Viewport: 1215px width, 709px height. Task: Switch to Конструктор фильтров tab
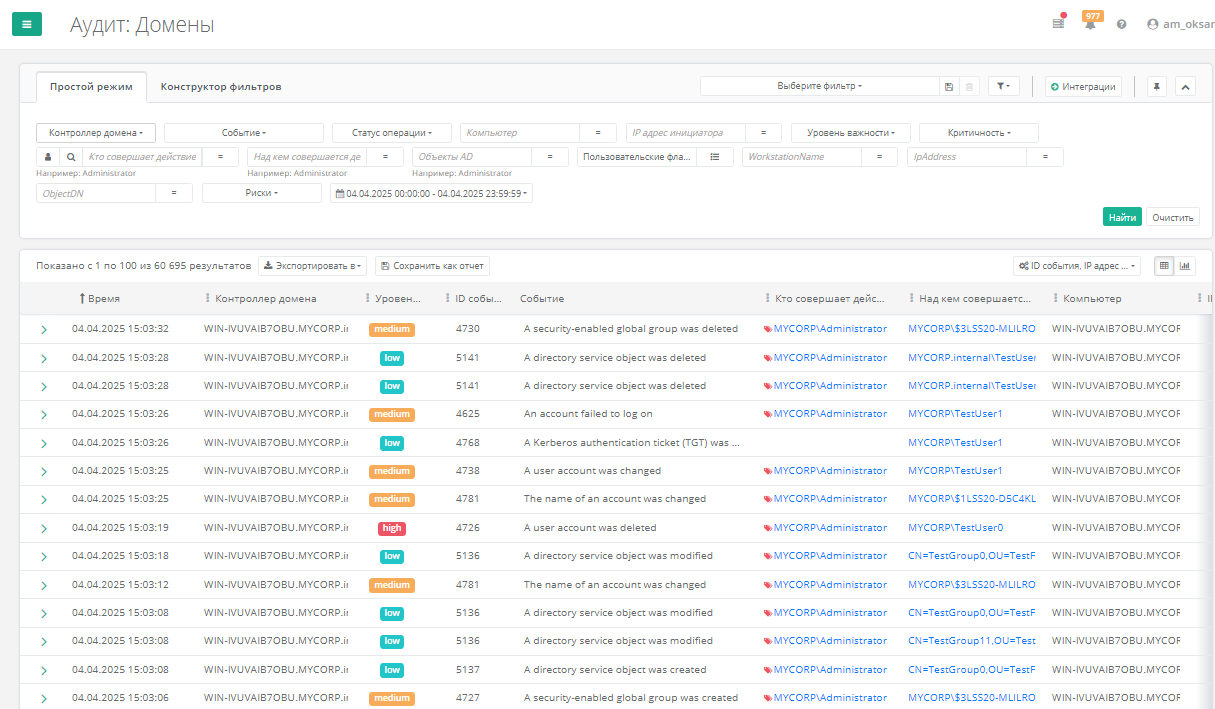coord(221,87)
